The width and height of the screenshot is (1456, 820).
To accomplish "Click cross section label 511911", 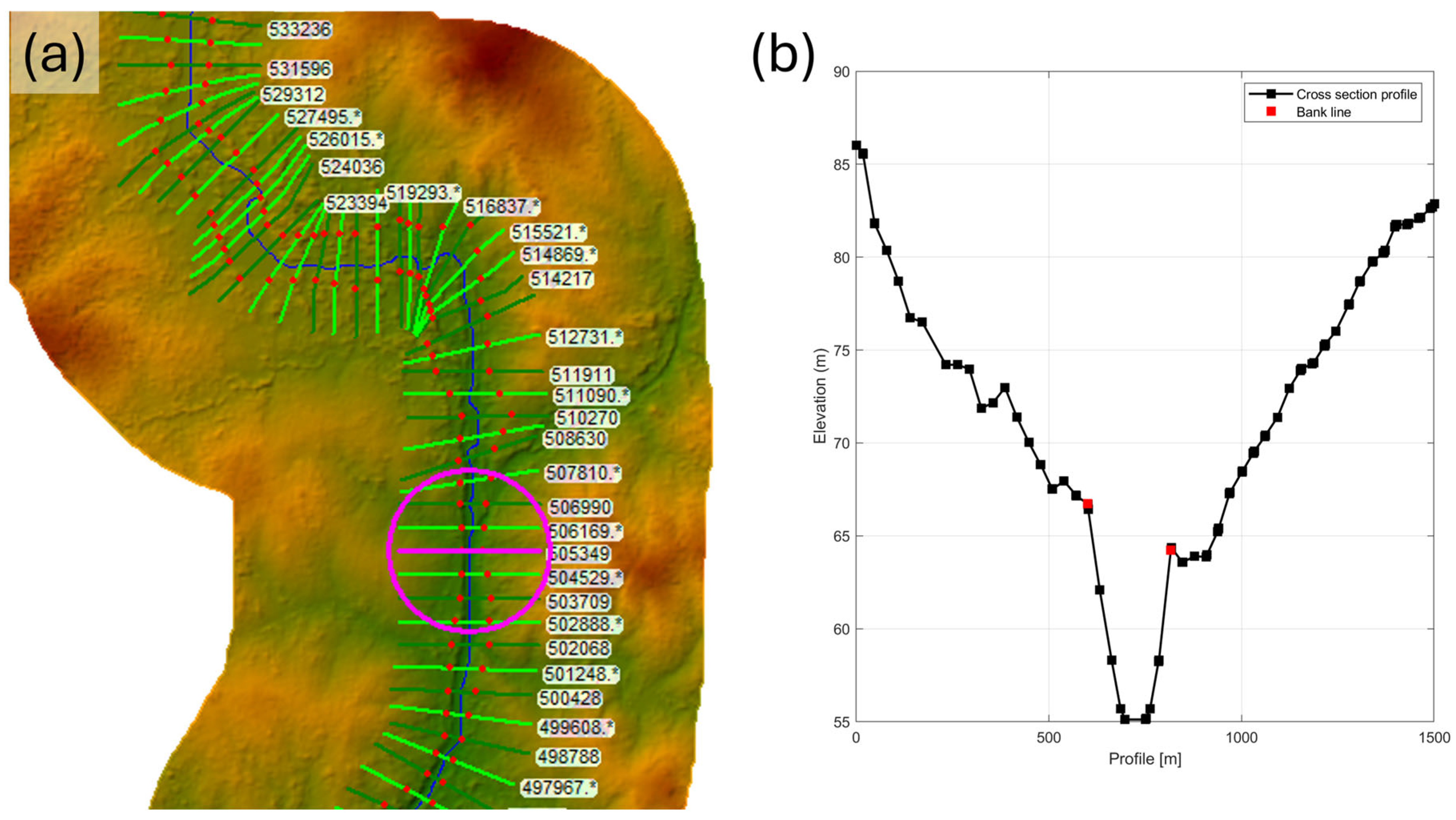I will pos(582,375).
